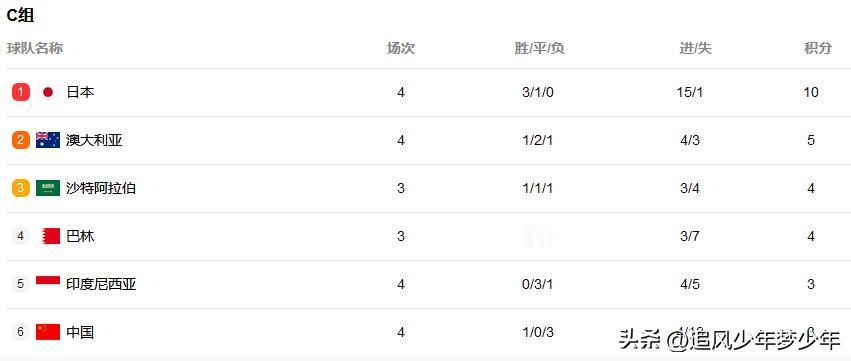Click the Saudi Arabia flag icon
851x361 pixels.
pos(48,188)
